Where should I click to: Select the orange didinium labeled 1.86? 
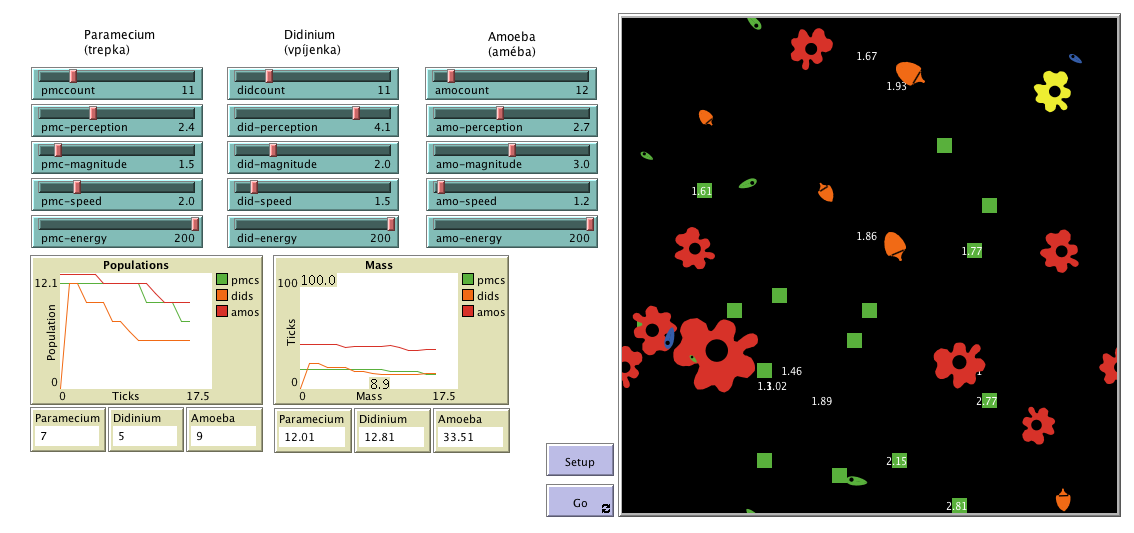[895, 245]
